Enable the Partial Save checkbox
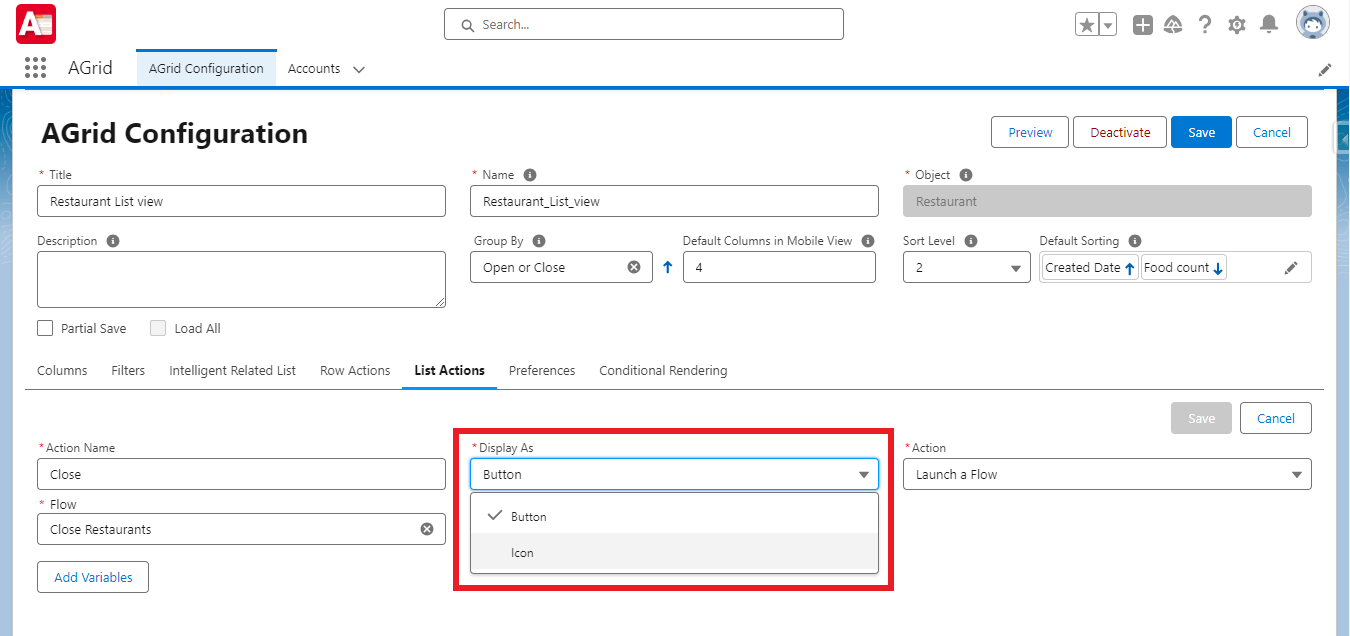The image size is (1350, 636). click(x=45, y=328)
